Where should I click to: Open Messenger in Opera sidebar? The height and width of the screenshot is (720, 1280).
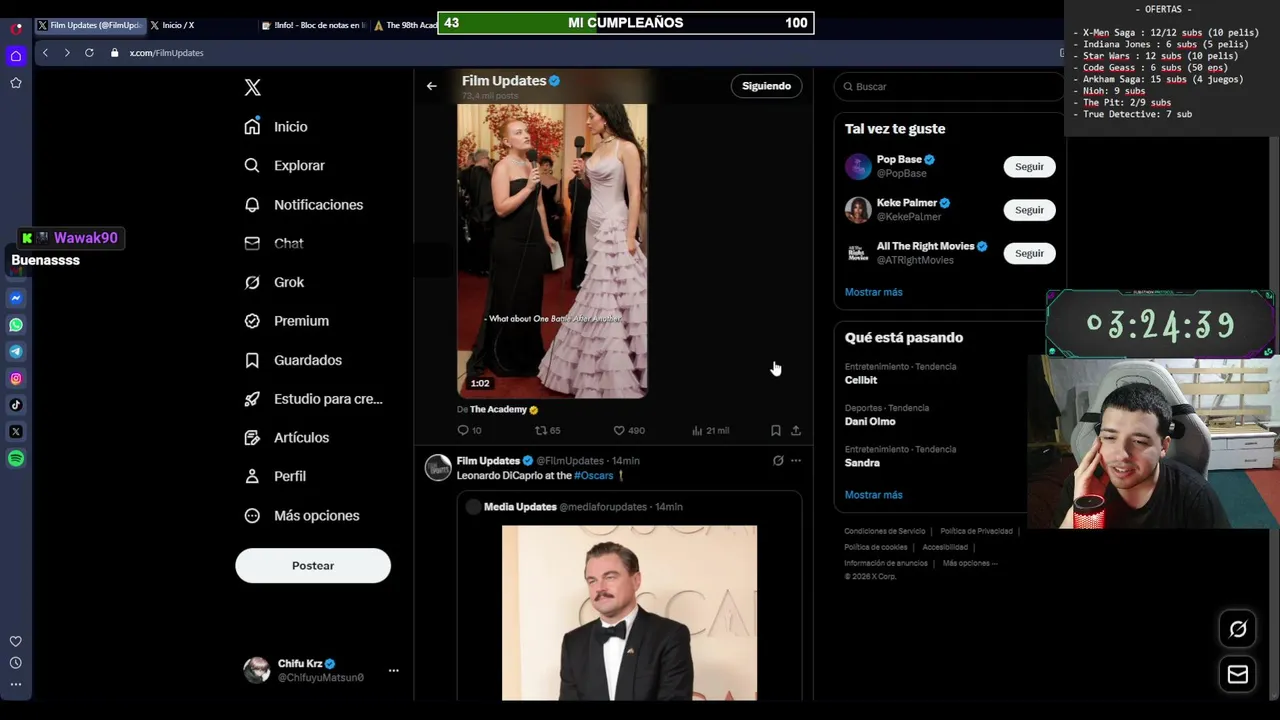[16, 298]
